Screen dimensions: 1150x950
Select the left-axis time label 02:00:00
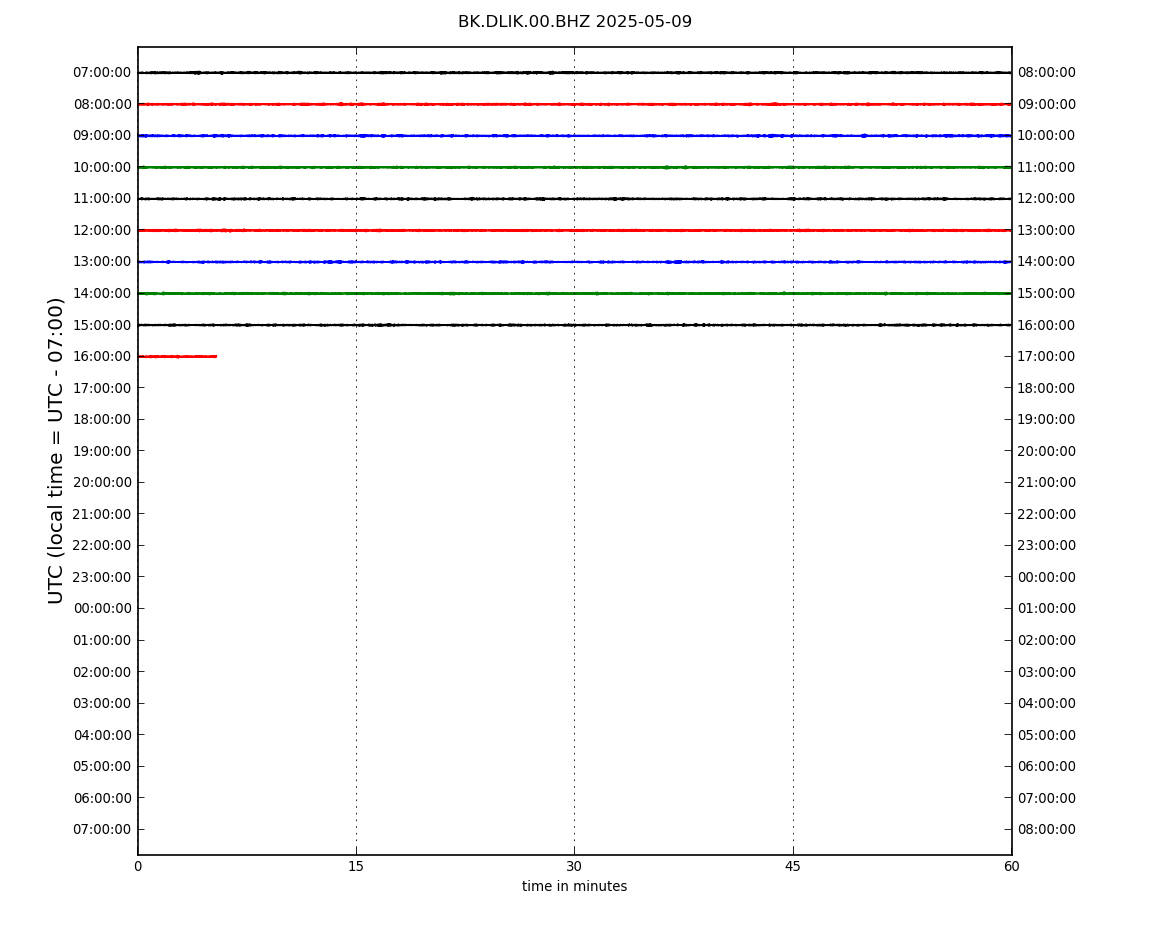[102, 672]
